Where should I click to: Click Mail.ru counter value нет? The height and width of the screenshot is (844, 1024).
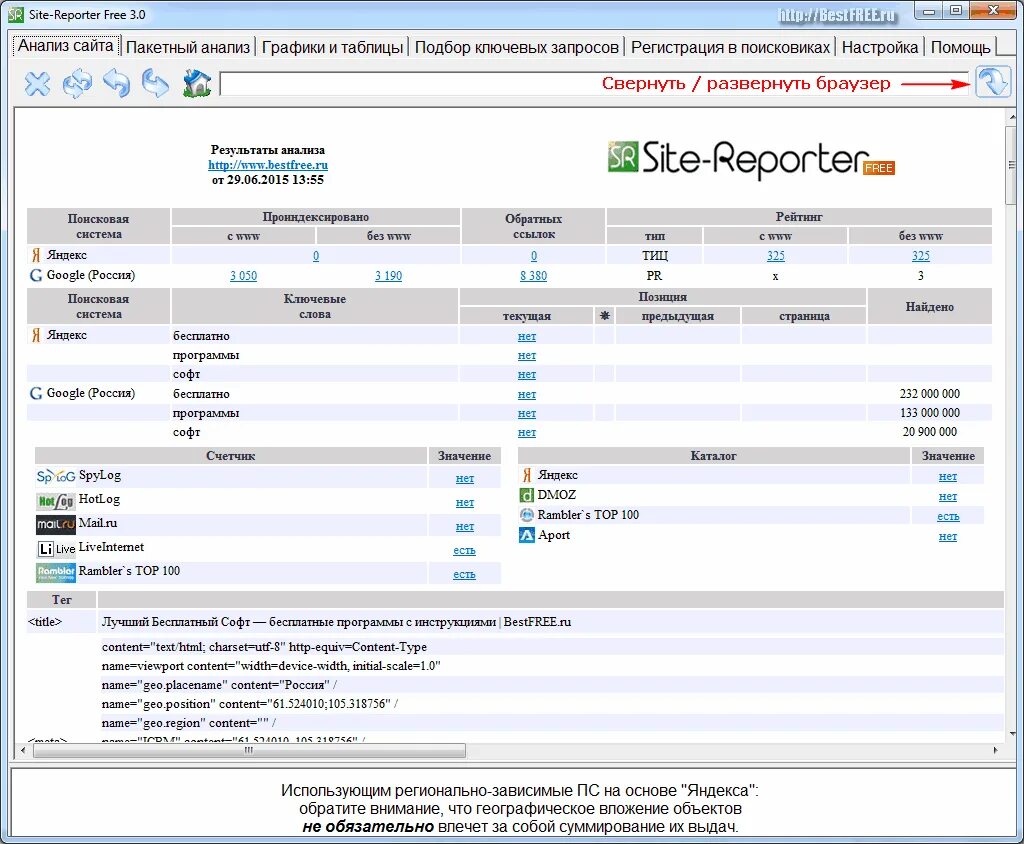point(465,527)
